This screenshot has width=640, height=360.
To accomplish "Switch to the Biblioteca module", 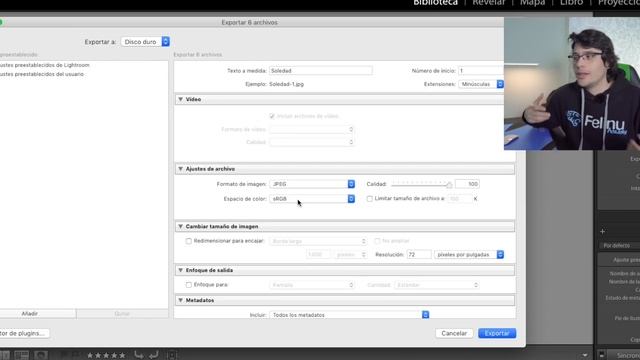I will pyautogui.click(x=435, y=3).
